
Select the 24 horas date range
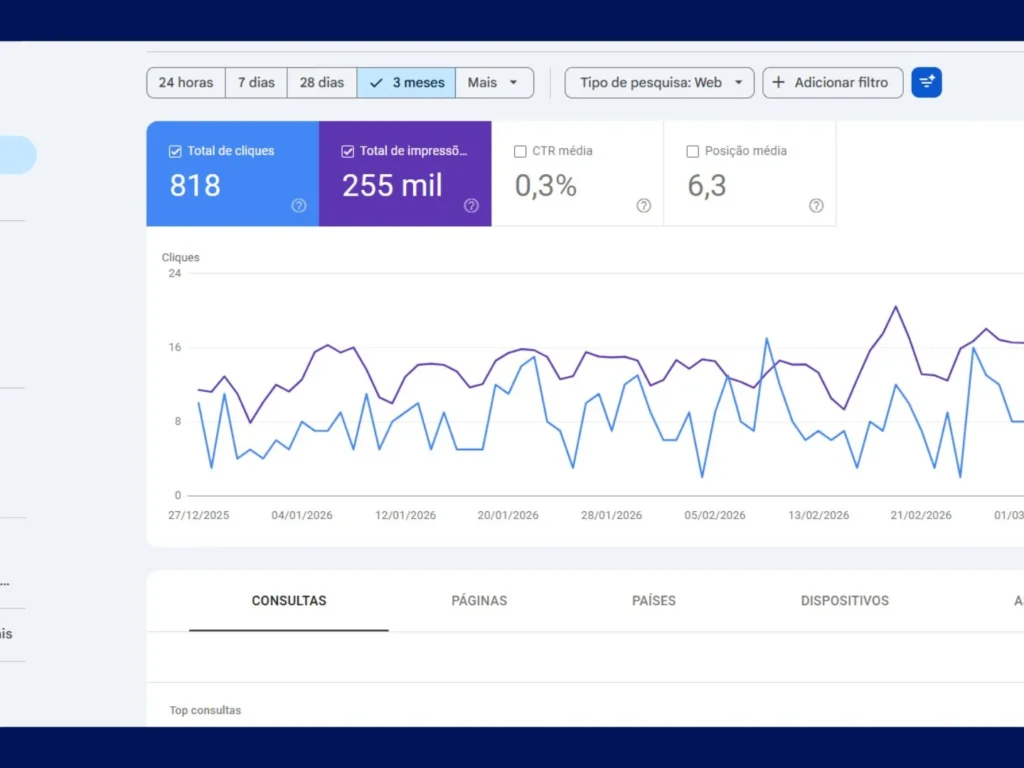[185, 82]
